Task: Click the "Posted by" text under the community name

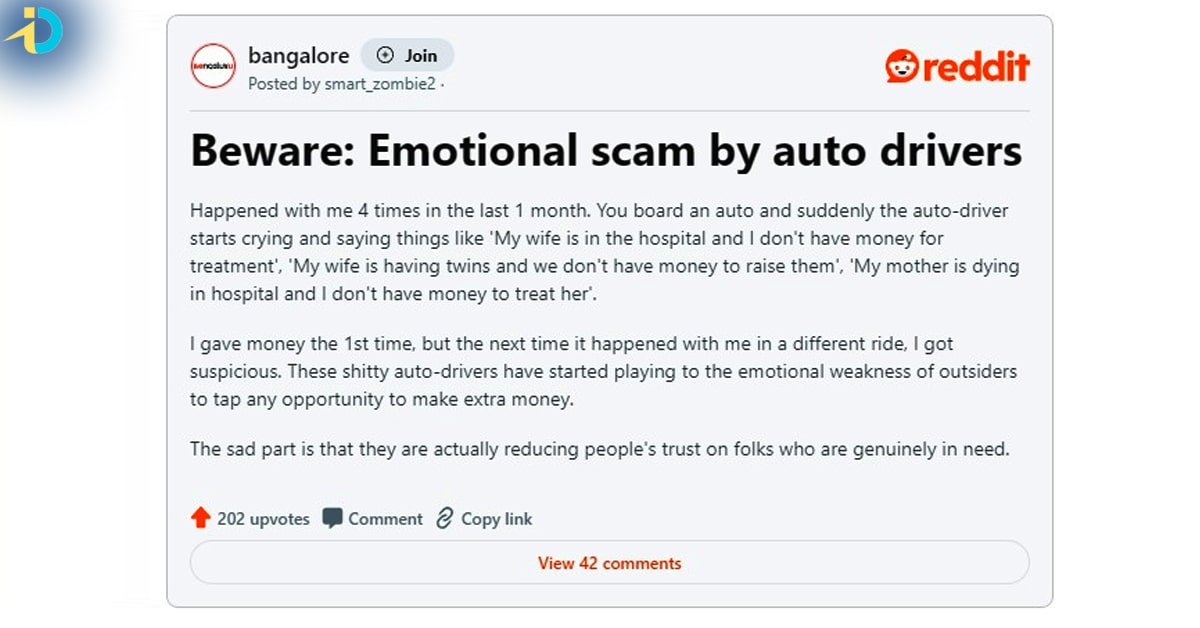Action: (x=284, y=84)
